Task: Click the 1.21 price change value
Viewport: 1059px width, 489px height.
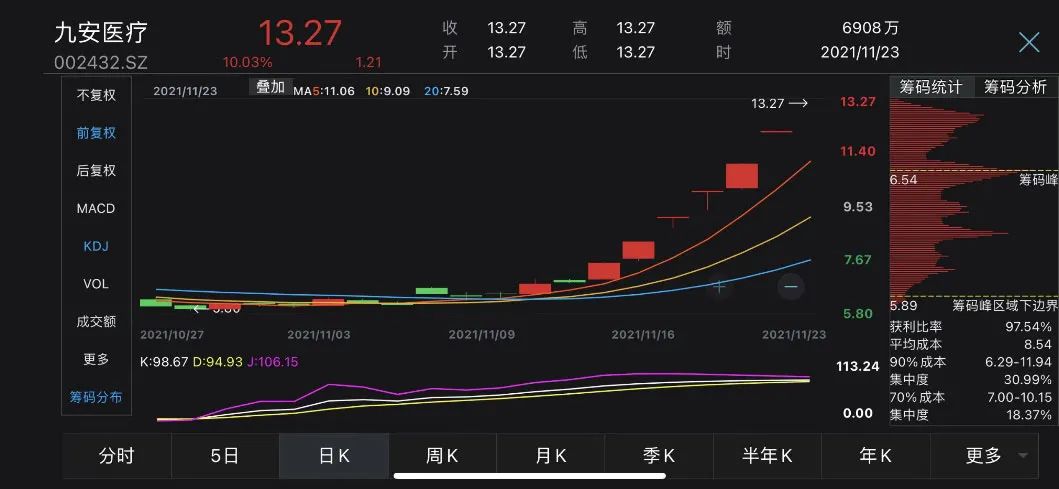Action: (369, 63)
